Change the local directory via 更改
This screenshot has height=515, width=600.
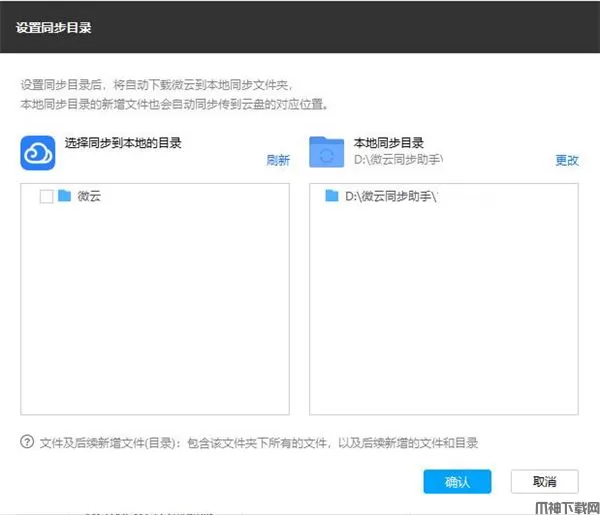coord(567,160)
